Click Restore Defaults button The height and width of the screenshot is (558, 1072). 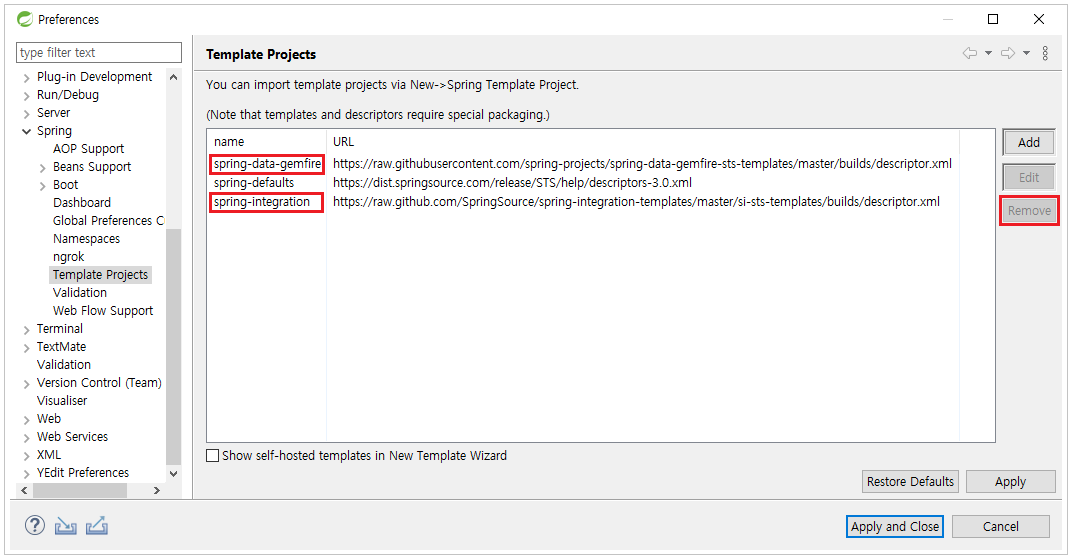pos(910,481)
